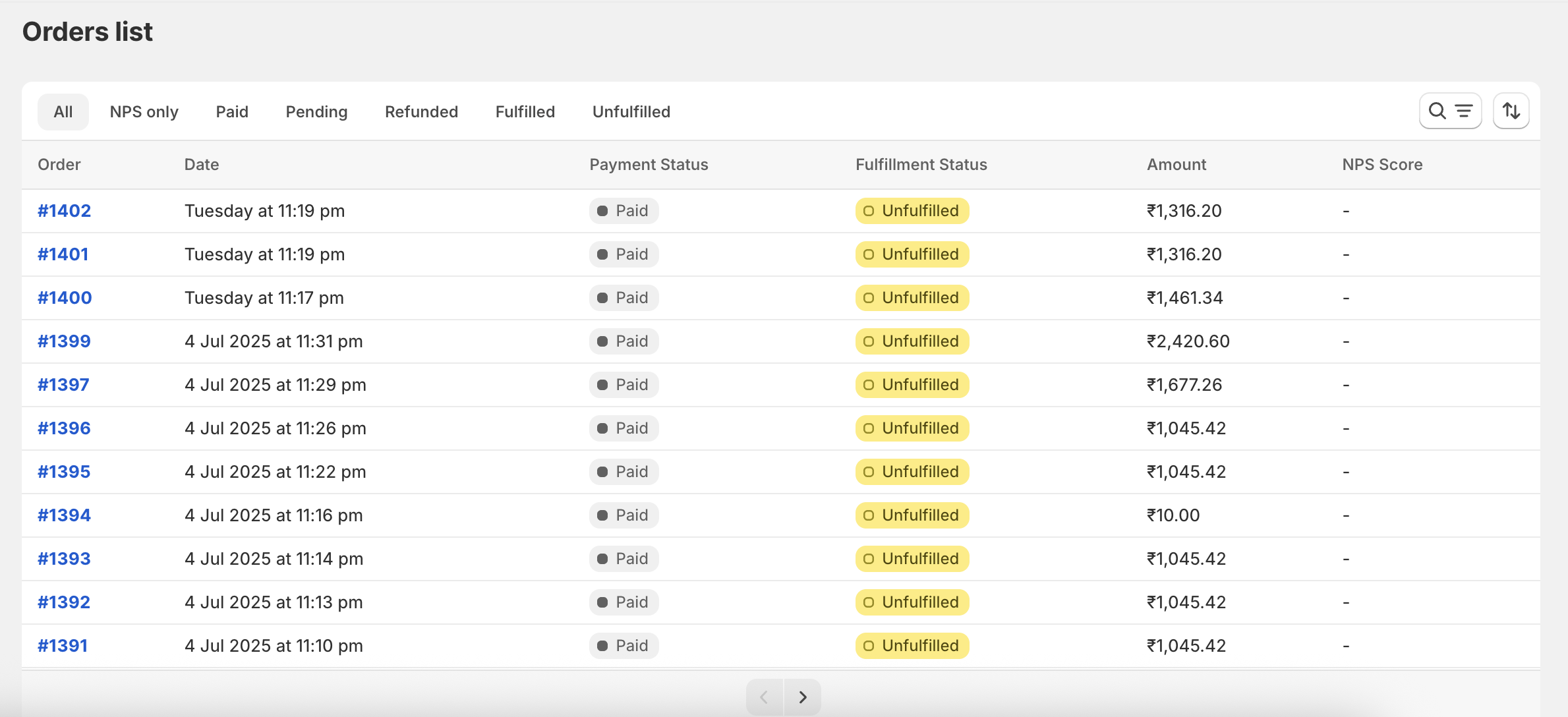Click the Amount column header

1176,165
